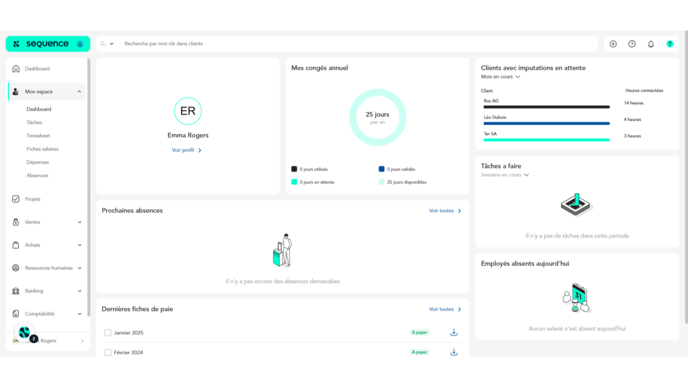
Task: Open the Rogers user menu chevron
Action: (x=82, y=341)
